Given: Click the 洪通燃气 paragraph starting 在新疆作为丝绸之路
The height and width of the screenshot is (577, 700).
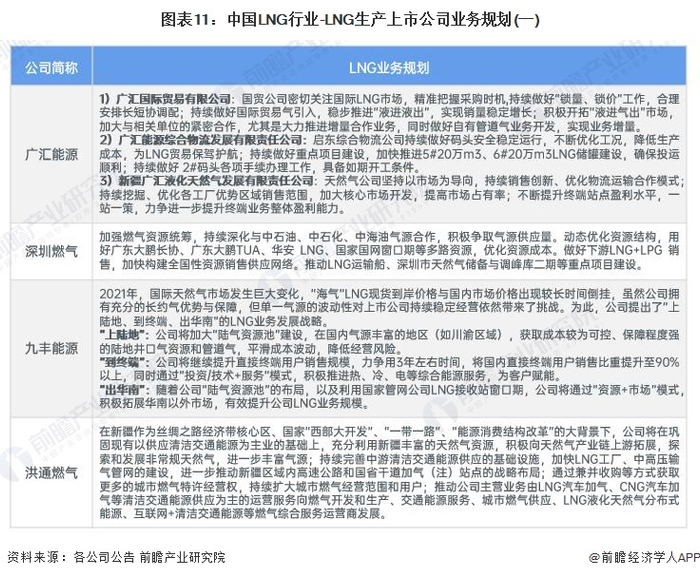Looking at the screenshot, I should [389, 472].
